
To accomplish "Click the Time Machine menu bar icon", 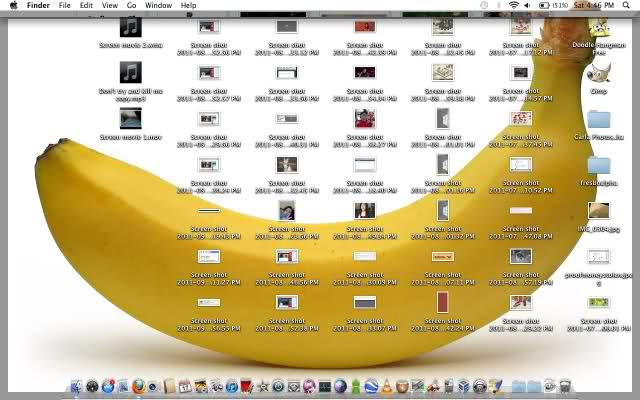I will pyautogui.click(x=484, y=5).
